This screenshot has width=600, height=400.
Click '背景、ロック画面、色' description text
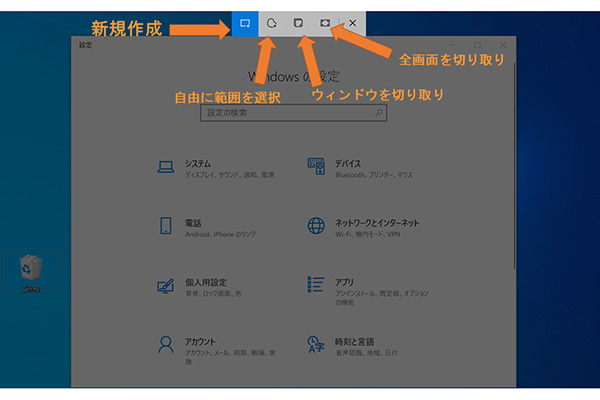pyautogui.click(x=213, y=294)
